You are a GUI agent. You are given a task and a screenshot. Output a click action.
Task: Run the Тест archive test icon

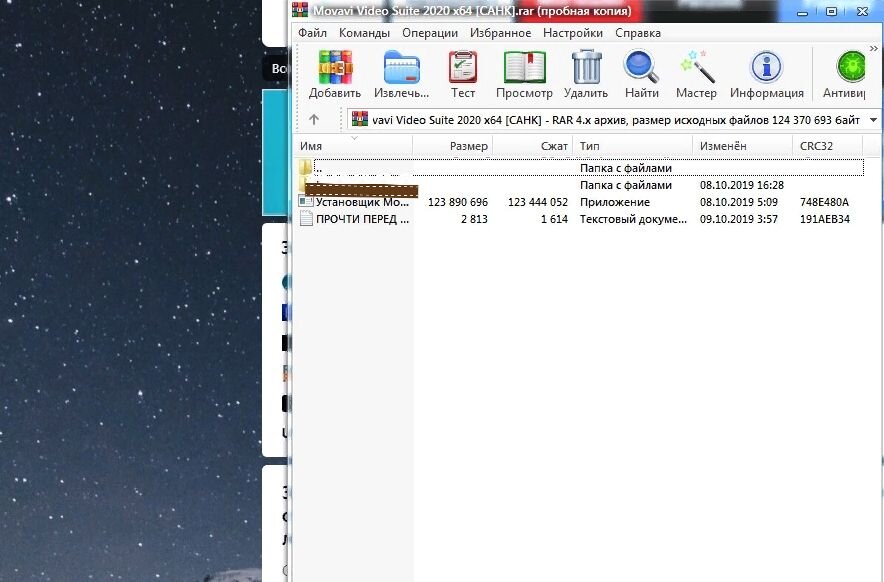[463, 67]
